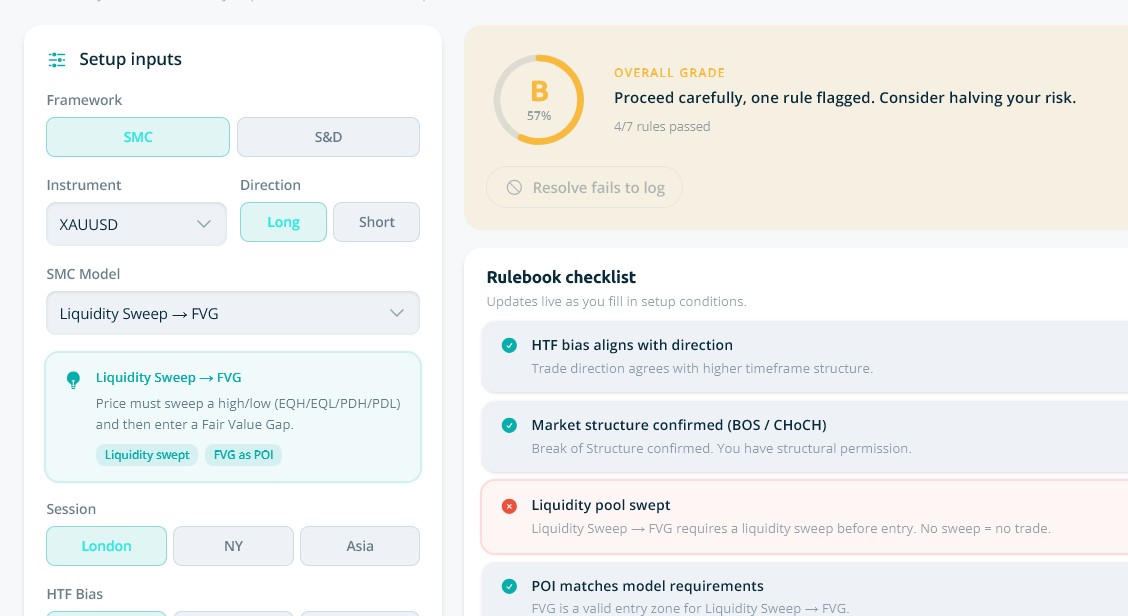This screenshot has width=1128, height=616.
Task: Click the lightbulb icon in model hint
Action: [x=73, y=380]
